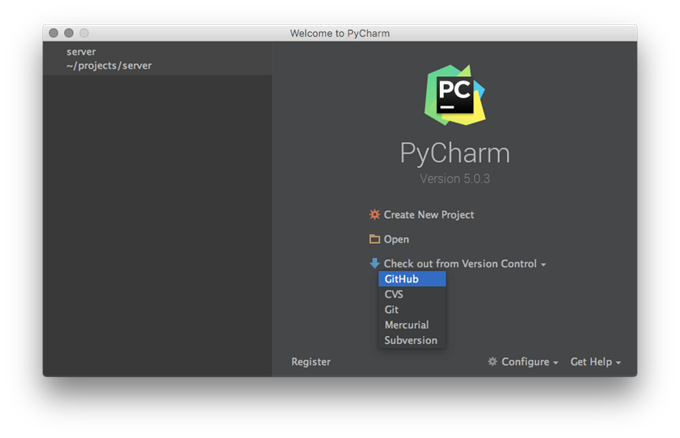Click the blue checkout download arrow icon
The width and height of the screenshot is (680, 438).
pos(374,263)
